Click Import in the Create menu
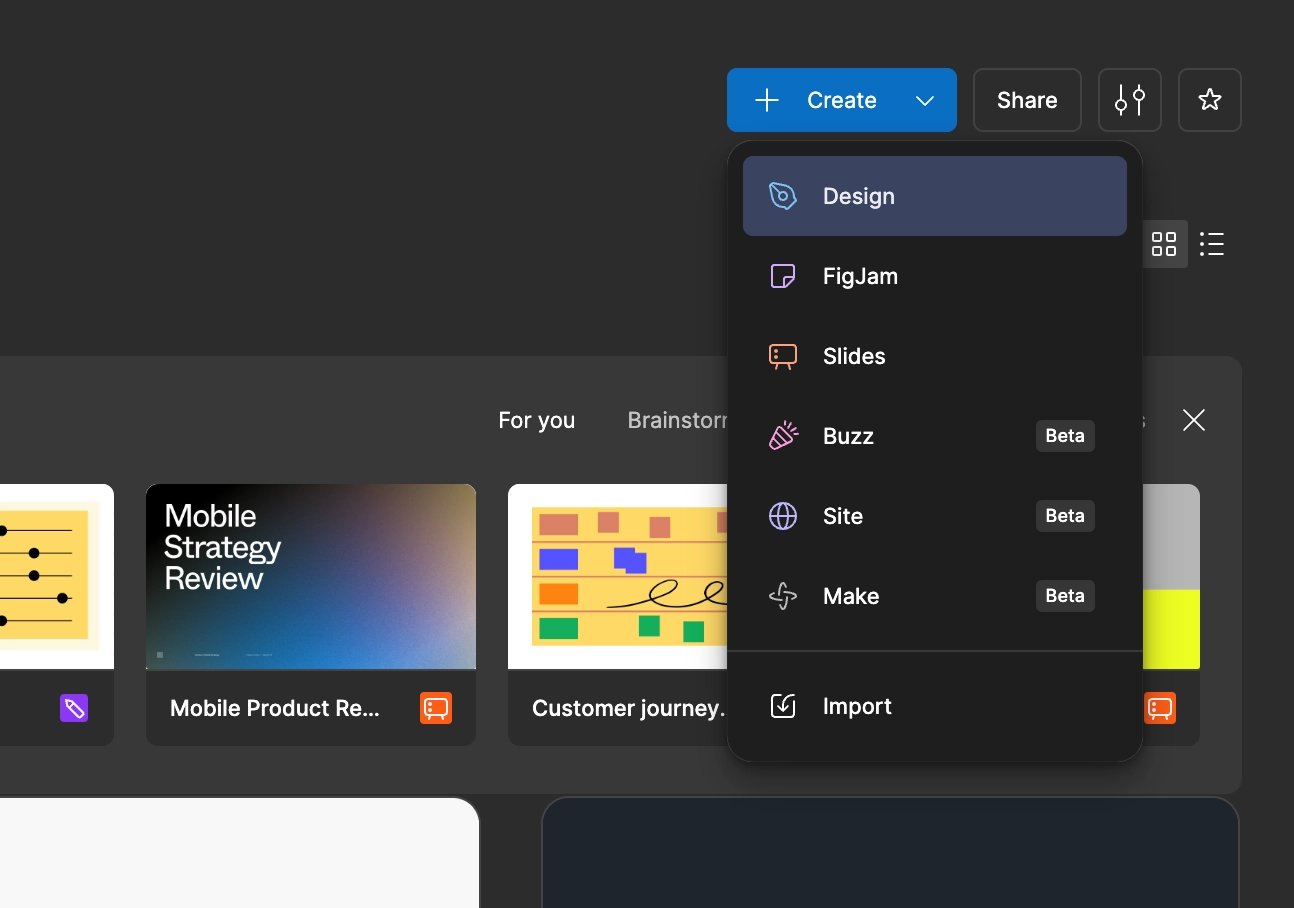Viewport: 1294px width, 908px height. (x=935, y=706)
